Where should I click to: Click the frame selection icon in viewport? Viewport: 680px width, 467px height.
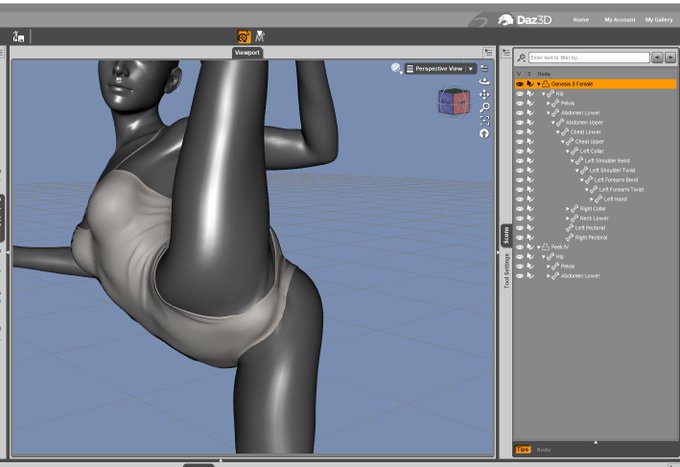point(484,120)
